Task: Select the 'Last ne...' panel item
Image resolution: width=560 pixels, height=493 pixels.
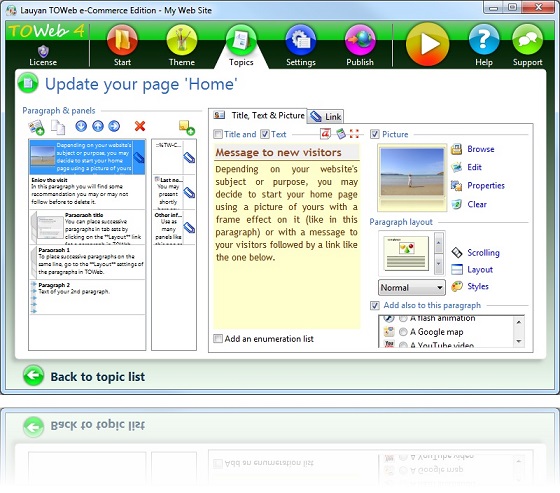Action: click(174, 192)
